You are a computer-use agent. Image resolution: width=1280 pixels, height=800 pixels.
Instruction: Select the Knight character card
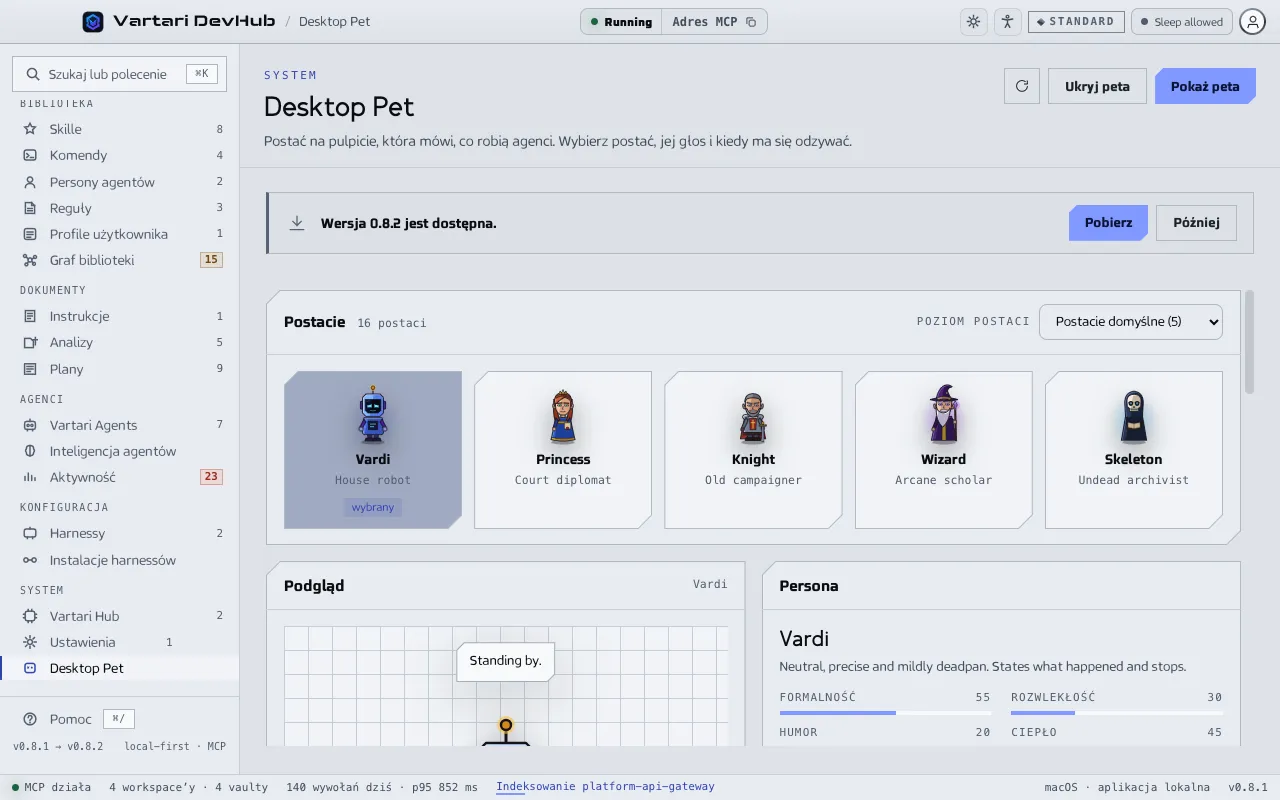click(x=753, y=450)
